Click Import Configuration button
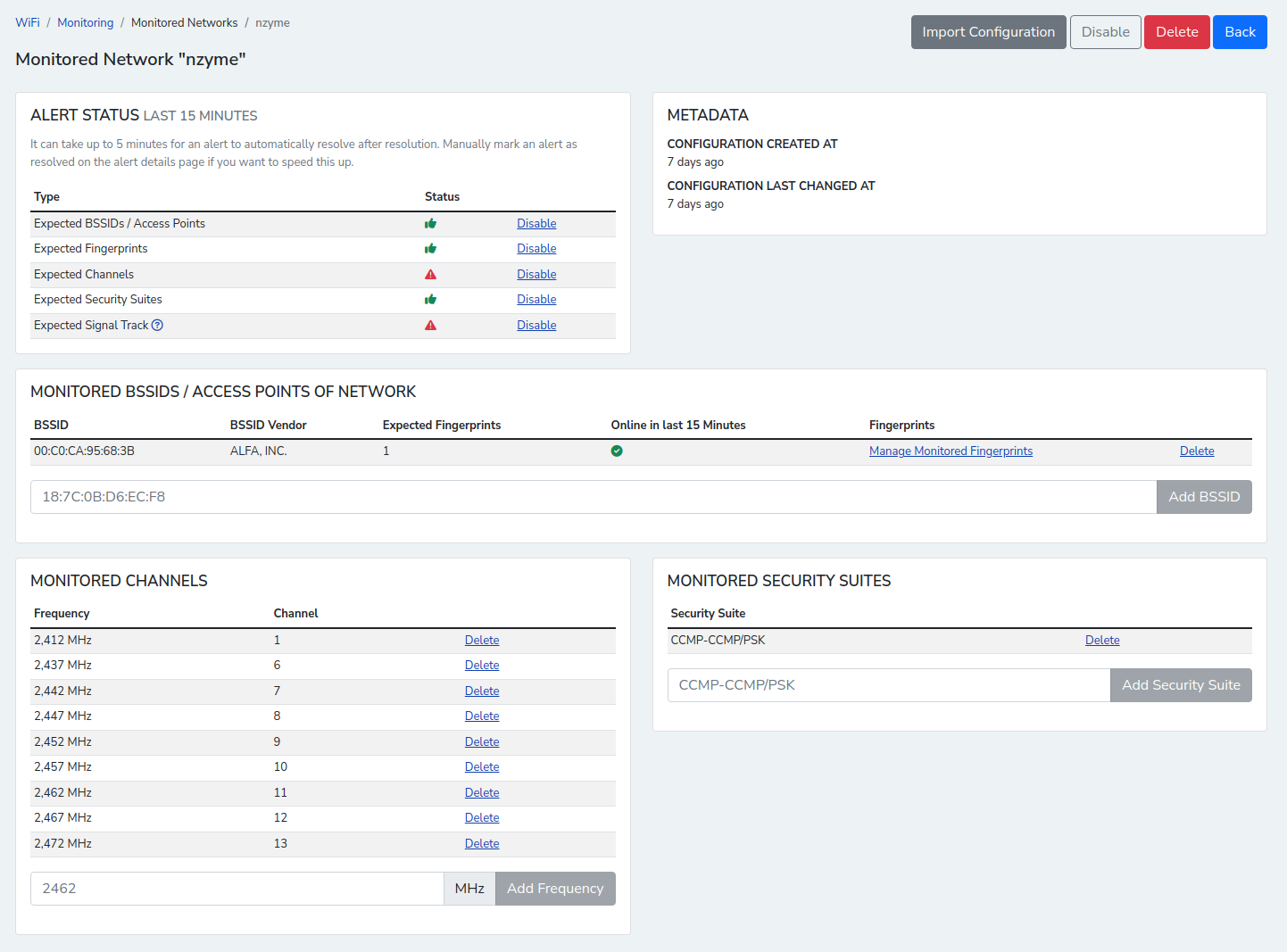The height and width of the screenshot is (952, 1287). click(988, 32)
